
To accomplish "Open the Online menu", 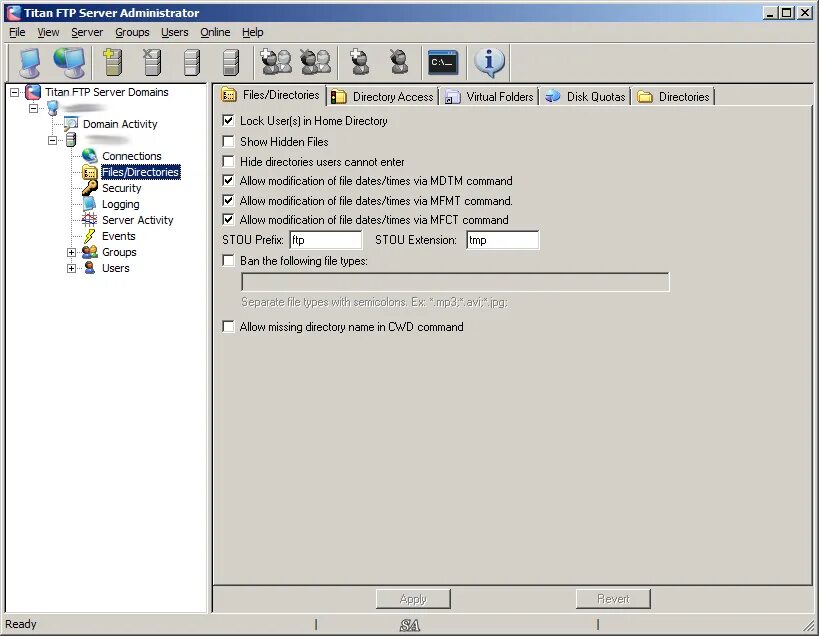I will tap(215, 32).
